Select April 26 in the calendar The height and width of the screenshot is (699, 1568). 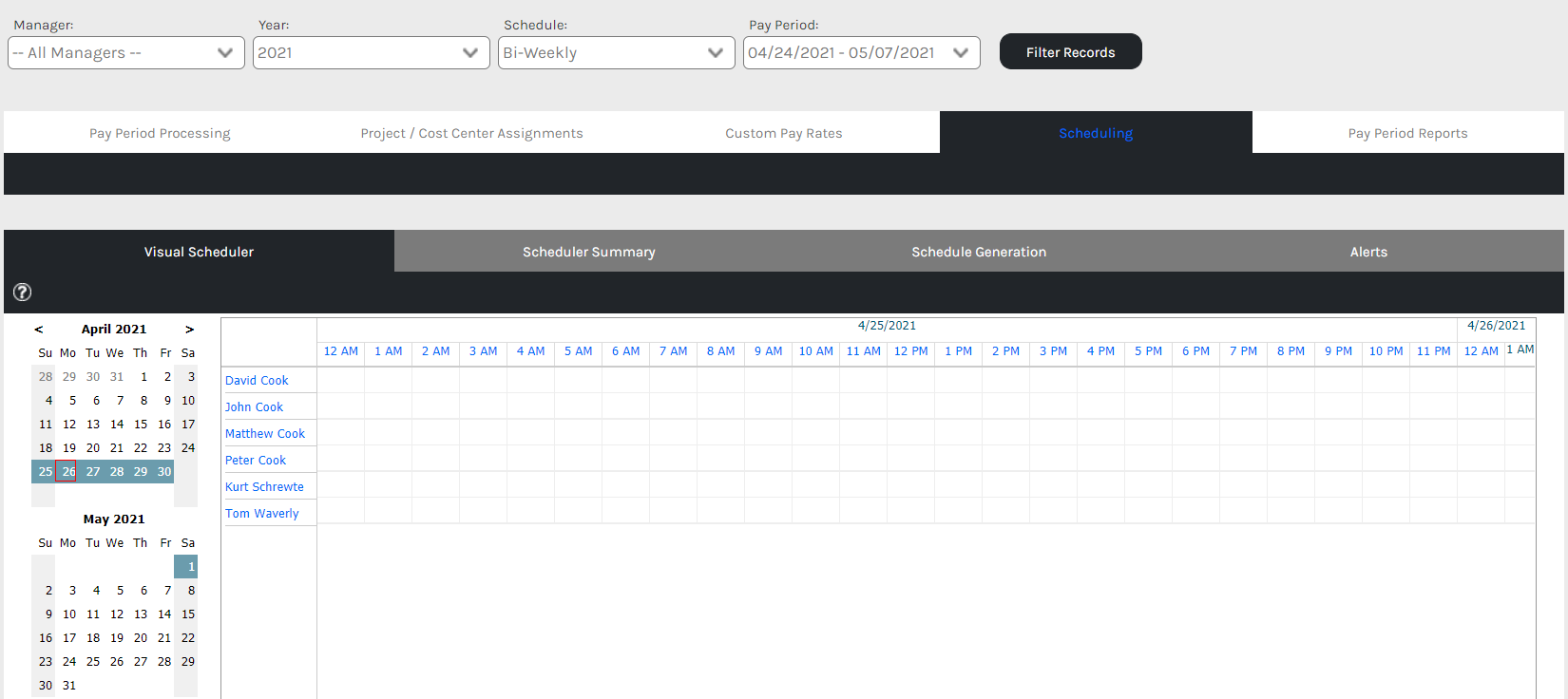tap(67, 472)
